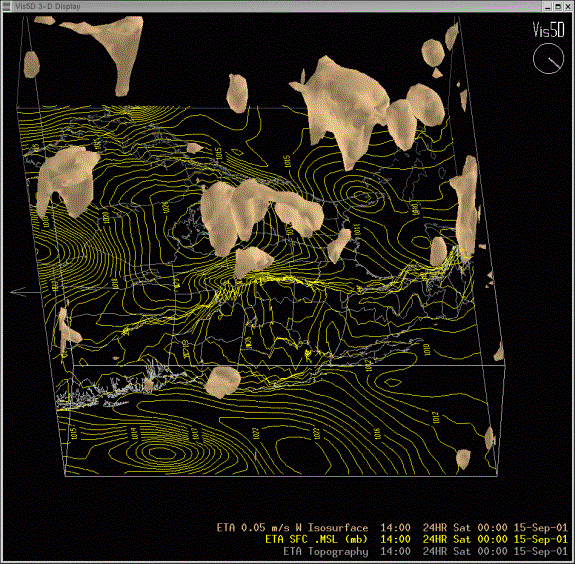Open the window system menu icon
This screenshot has height=564, width=575.
pos(6,6)
